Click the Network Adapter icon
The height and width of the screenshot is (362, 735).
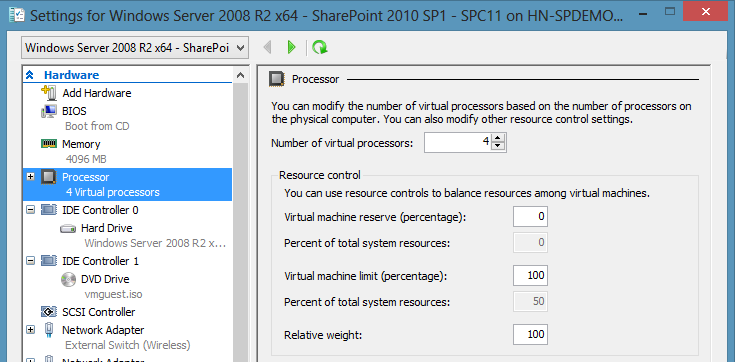(x=49, y=330)
